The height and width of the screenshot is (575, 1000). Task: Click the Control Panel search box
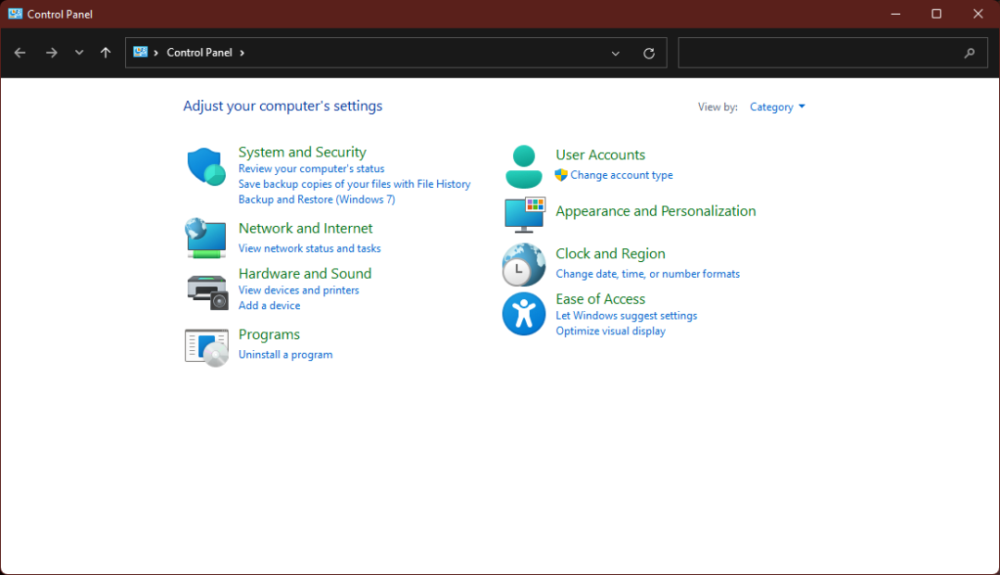tap(820, 53)
